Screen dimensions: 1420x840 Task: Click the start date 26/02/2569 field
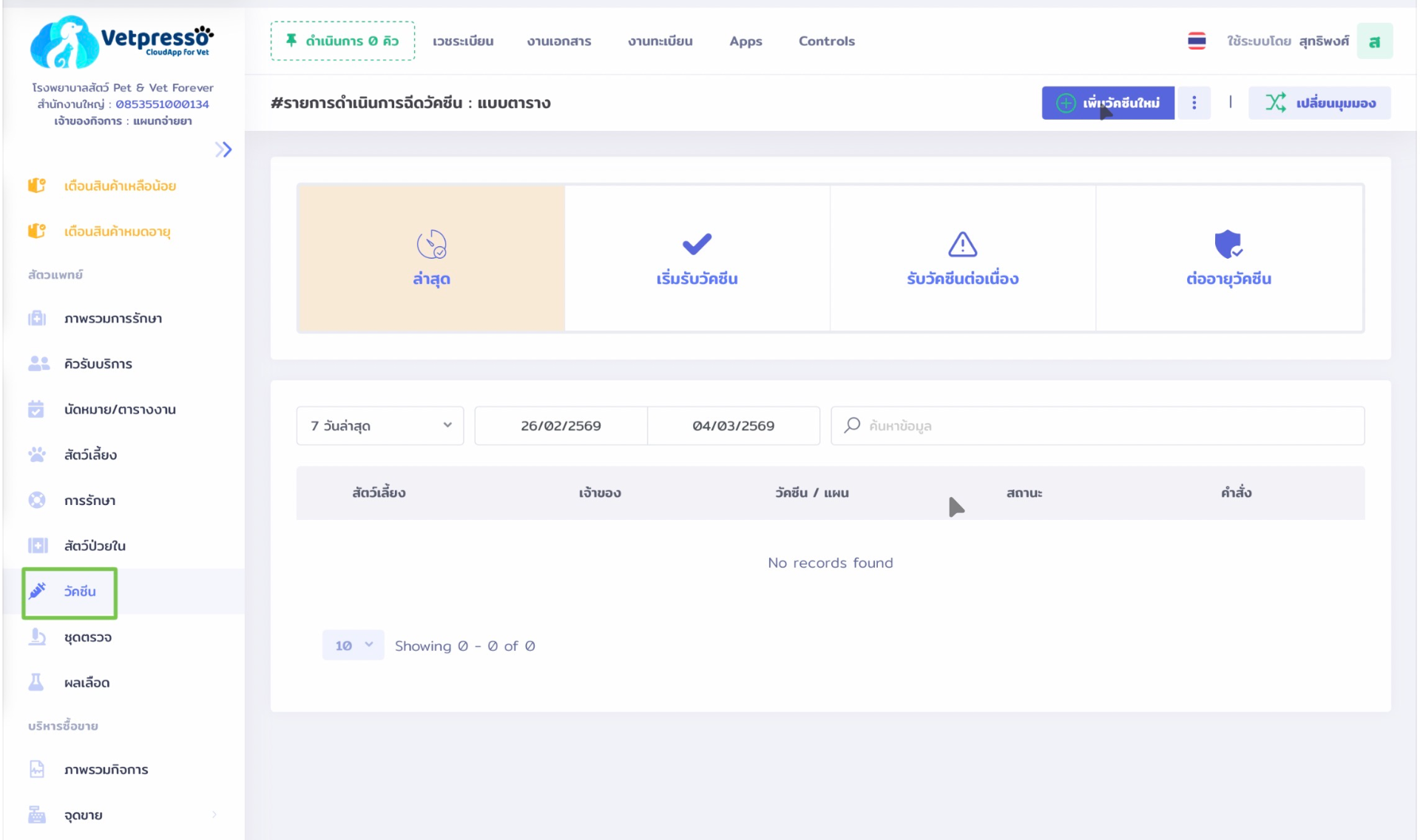(x=561, y=426)
